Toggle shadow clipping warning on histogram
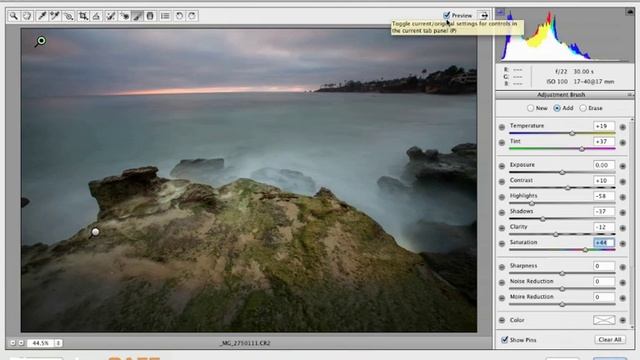640x360 pixels. pyautogui.click(x=501, y=12)
